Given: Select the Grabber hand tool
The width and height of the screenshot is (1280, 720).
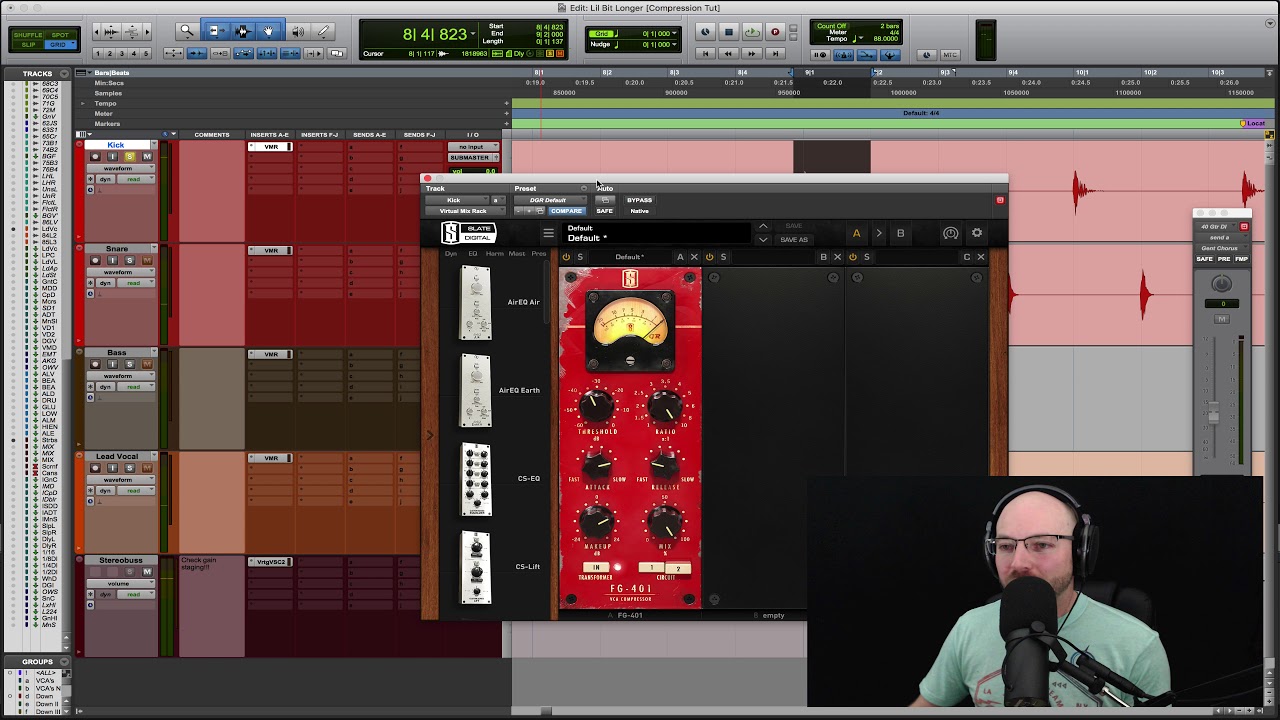Looking at the screenshot, I should coord(268,32).
